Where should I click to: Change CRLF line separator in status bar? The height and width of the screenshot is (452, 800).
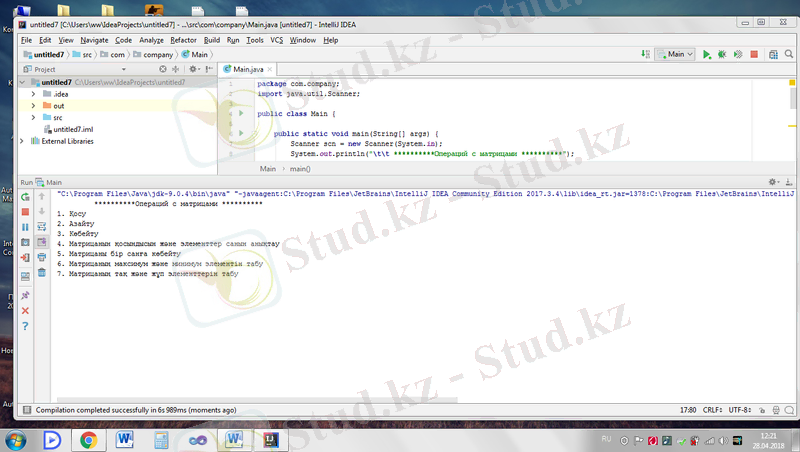(712, 410)
